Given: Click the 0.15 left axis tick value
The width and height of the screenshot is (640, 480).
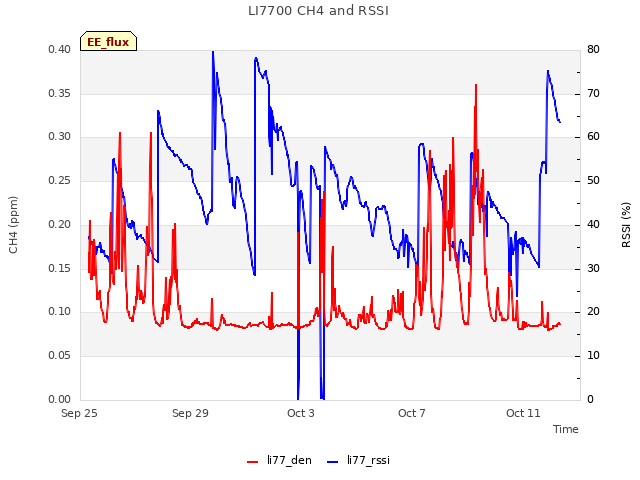Looking at the screenshot, I should [60, 269].
